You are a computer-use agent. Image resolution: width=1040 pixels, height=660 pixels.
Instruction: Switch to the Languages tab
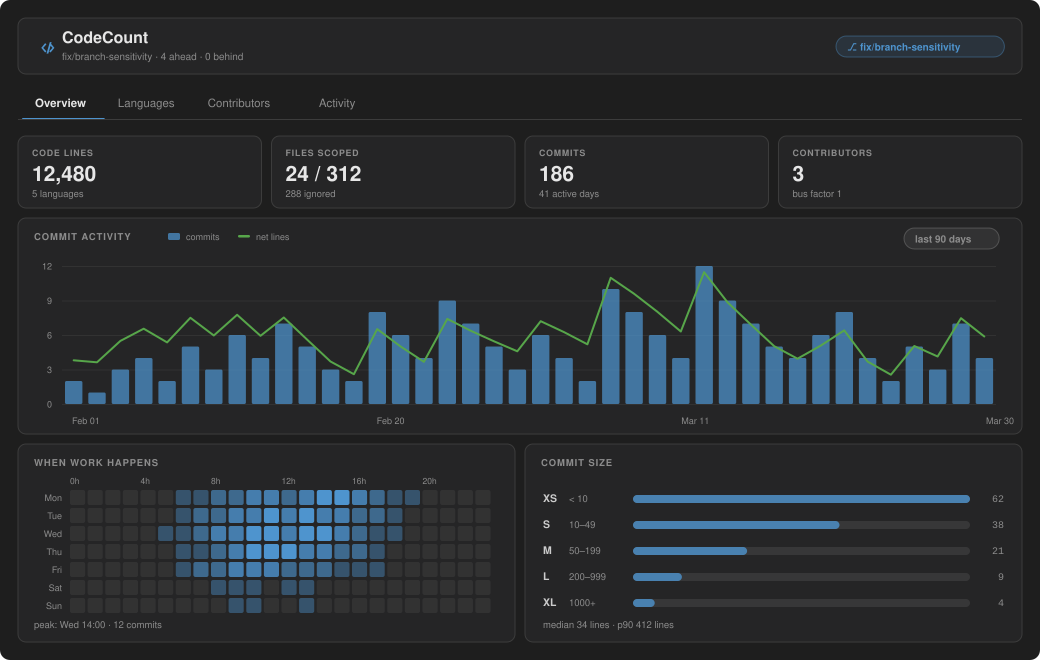146,103
